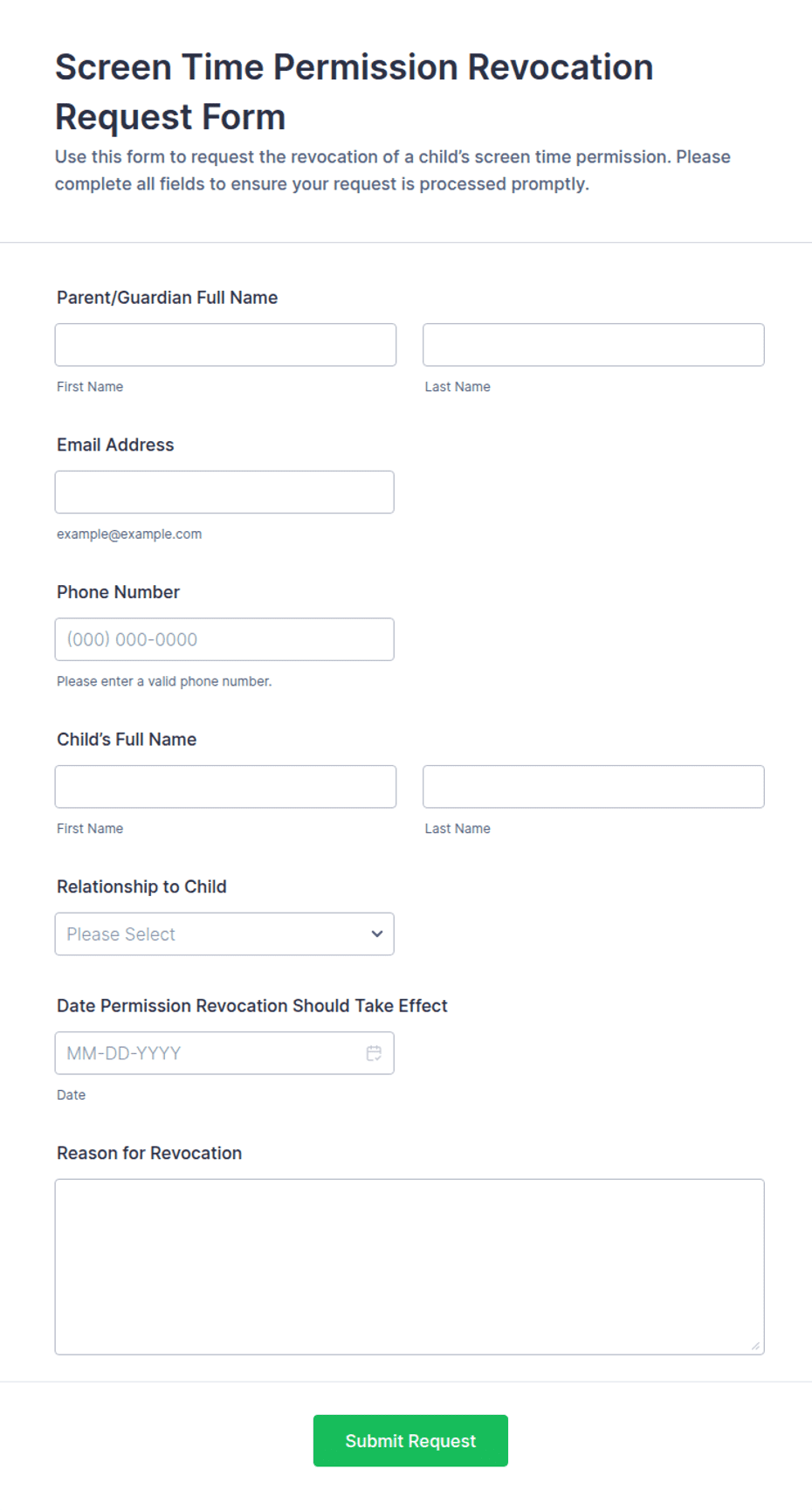Focus the Child's First Name field
The image size is (812, 1510).
coord(225,787)
